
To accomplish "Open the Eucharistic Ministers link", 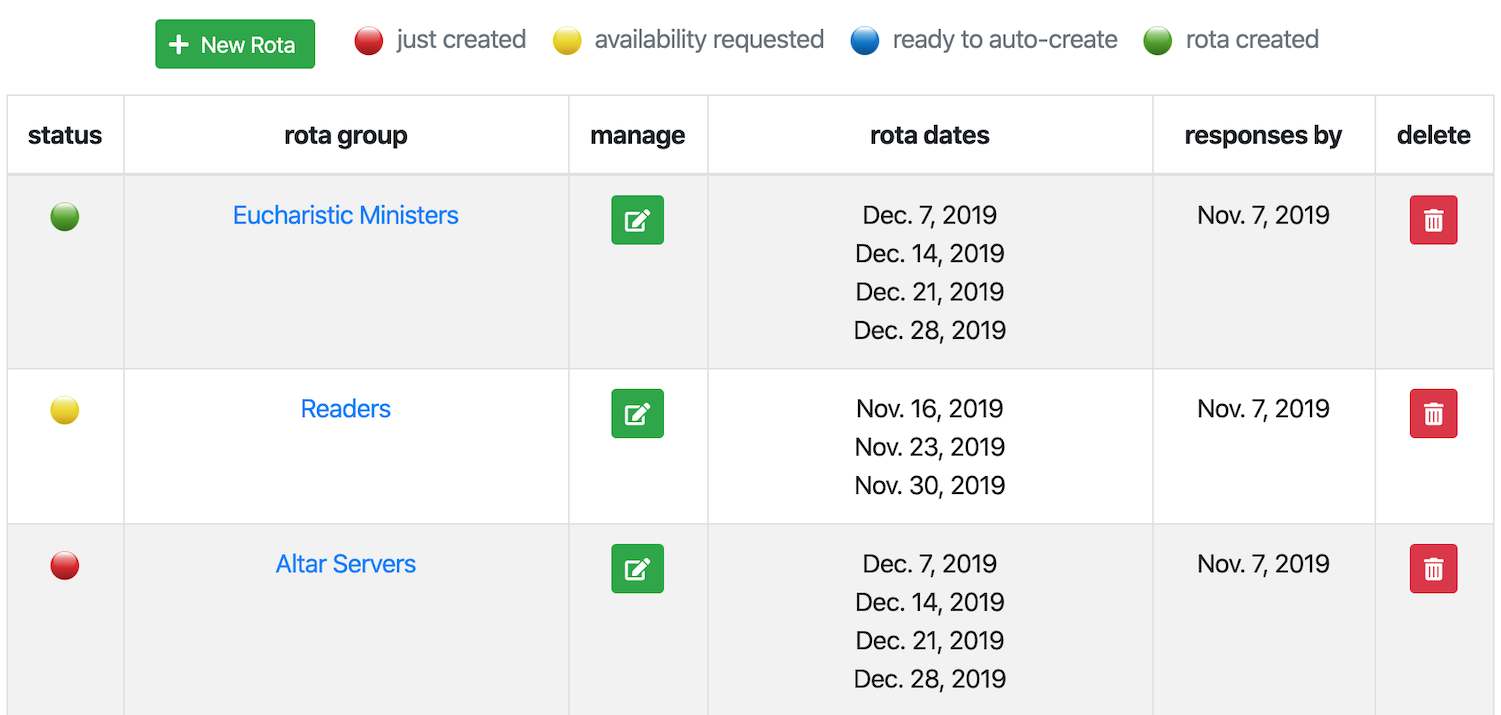I will tap(345, 215).
